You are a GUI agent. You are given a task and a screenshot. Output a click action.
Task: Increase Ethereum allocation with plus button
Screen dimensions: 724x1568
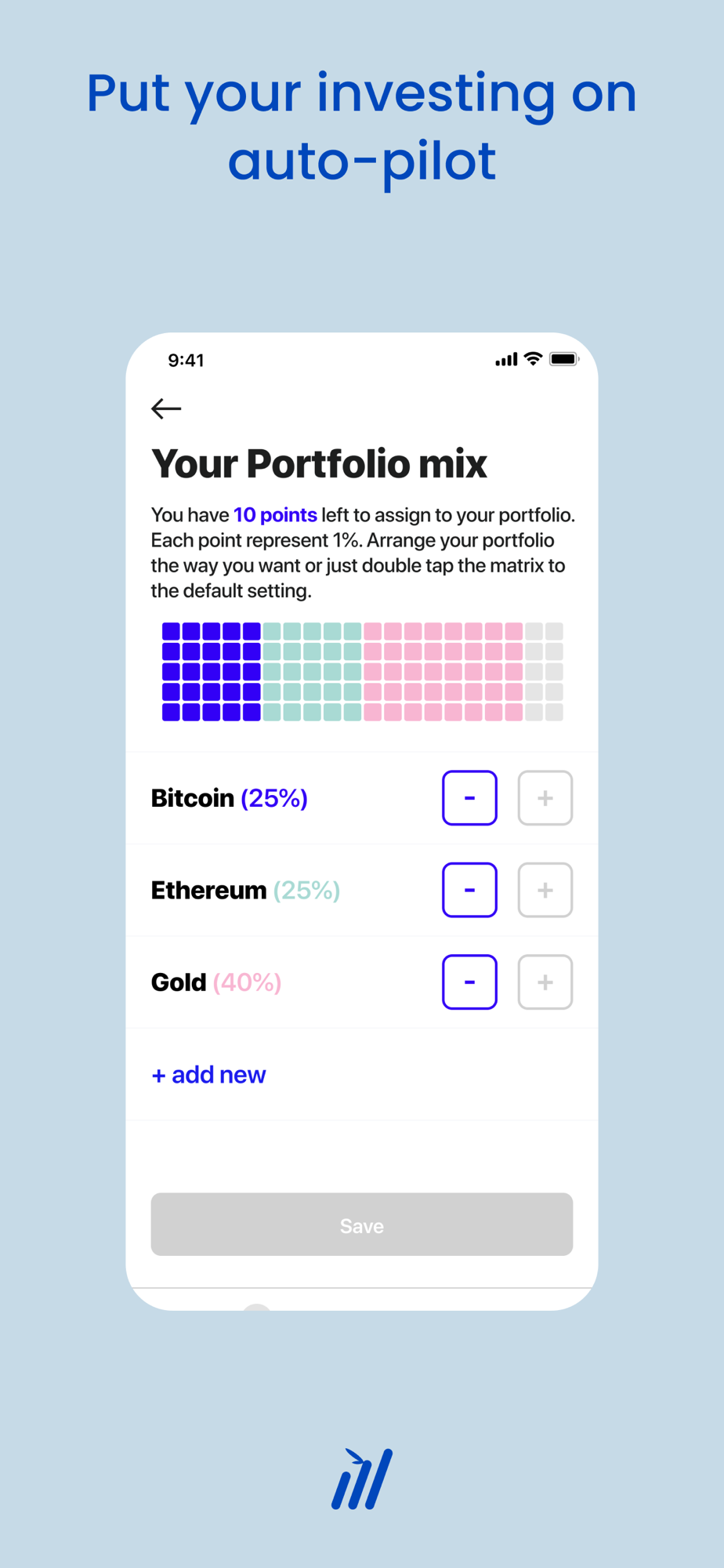[545, 890]
